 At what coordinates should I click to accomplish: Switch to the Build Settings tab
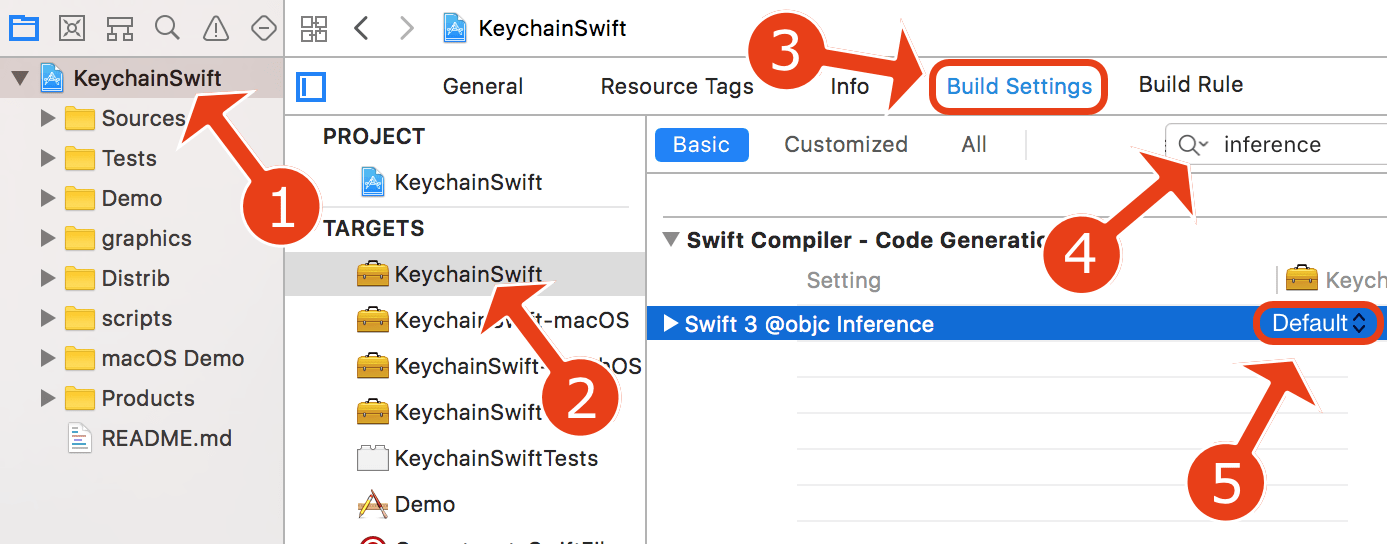point(1019,86)
